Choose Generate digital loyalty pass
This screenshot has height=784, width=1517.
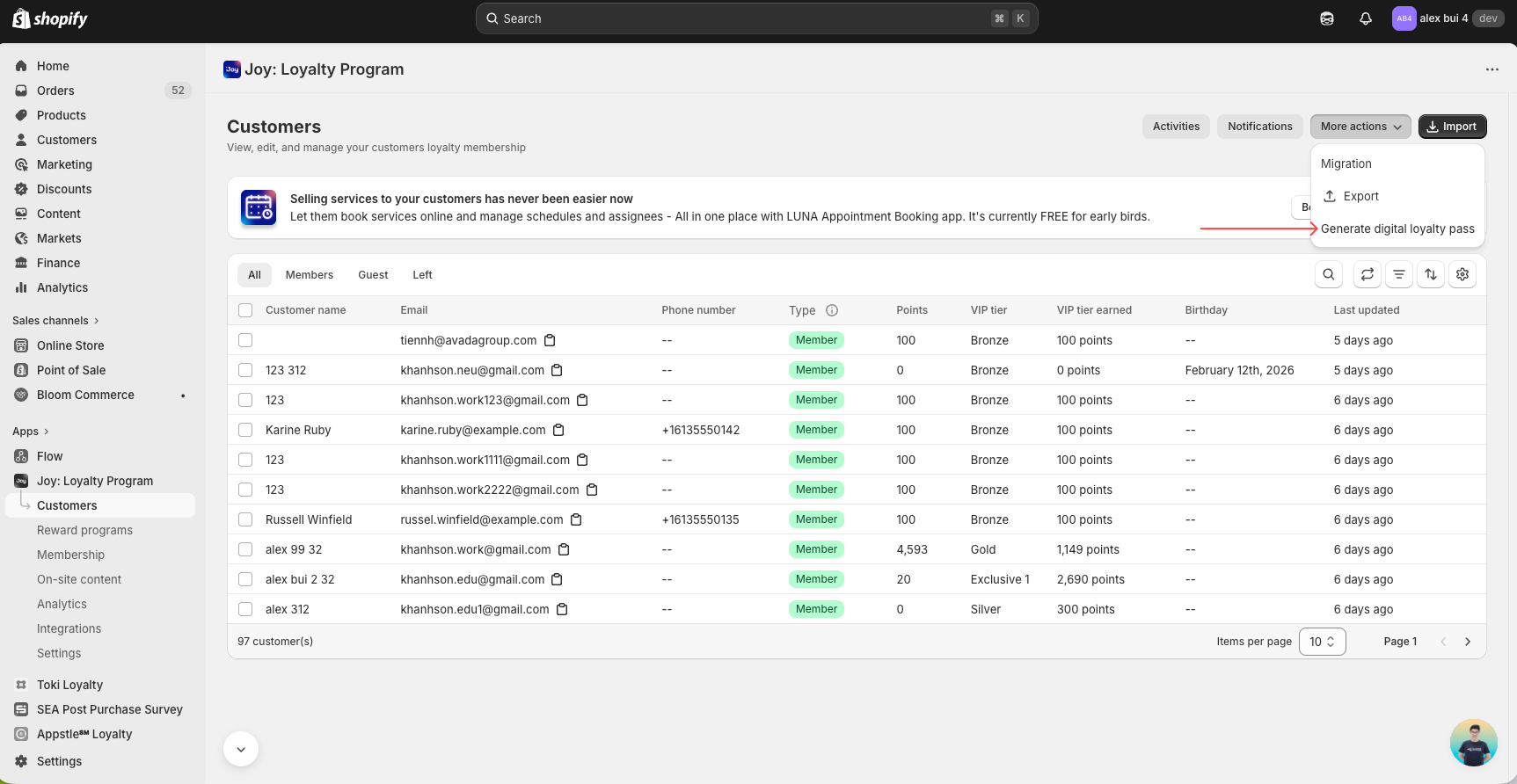(1397, 229)
